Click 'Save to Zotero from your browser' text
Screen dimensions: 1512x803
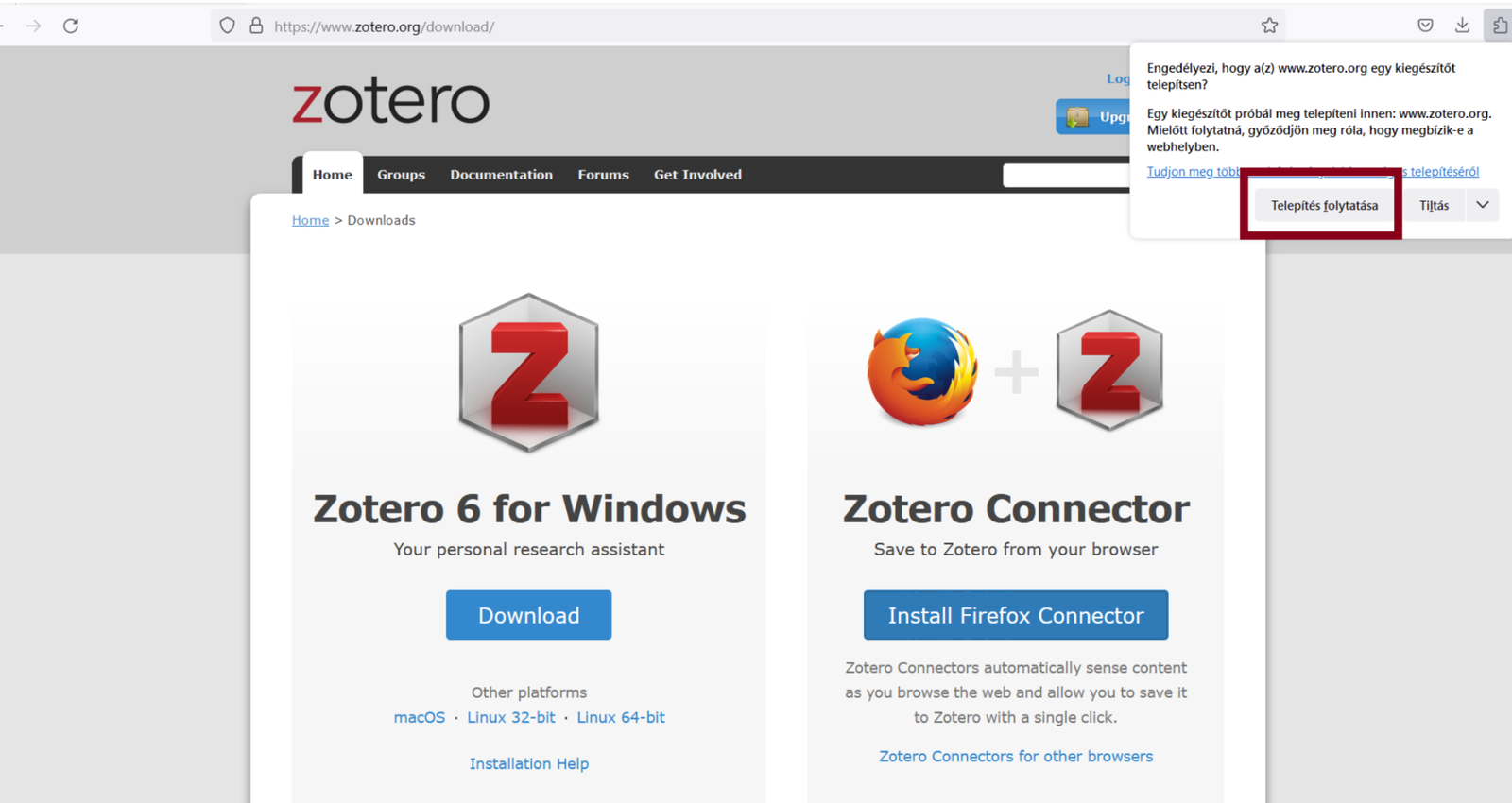[x=1016, y=549]
